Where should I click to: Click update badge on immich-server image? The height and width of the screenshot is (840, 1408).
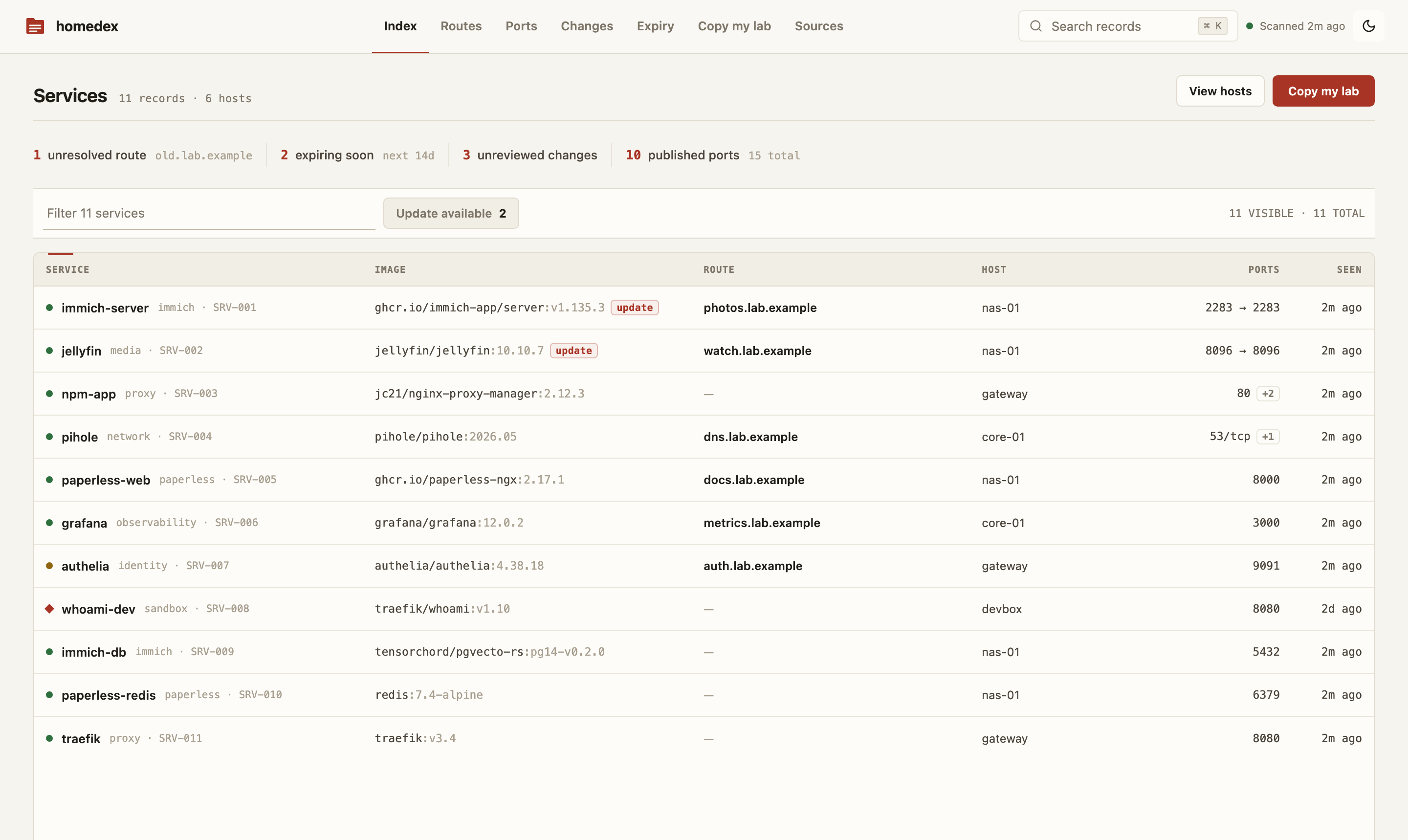coord(635,308)
